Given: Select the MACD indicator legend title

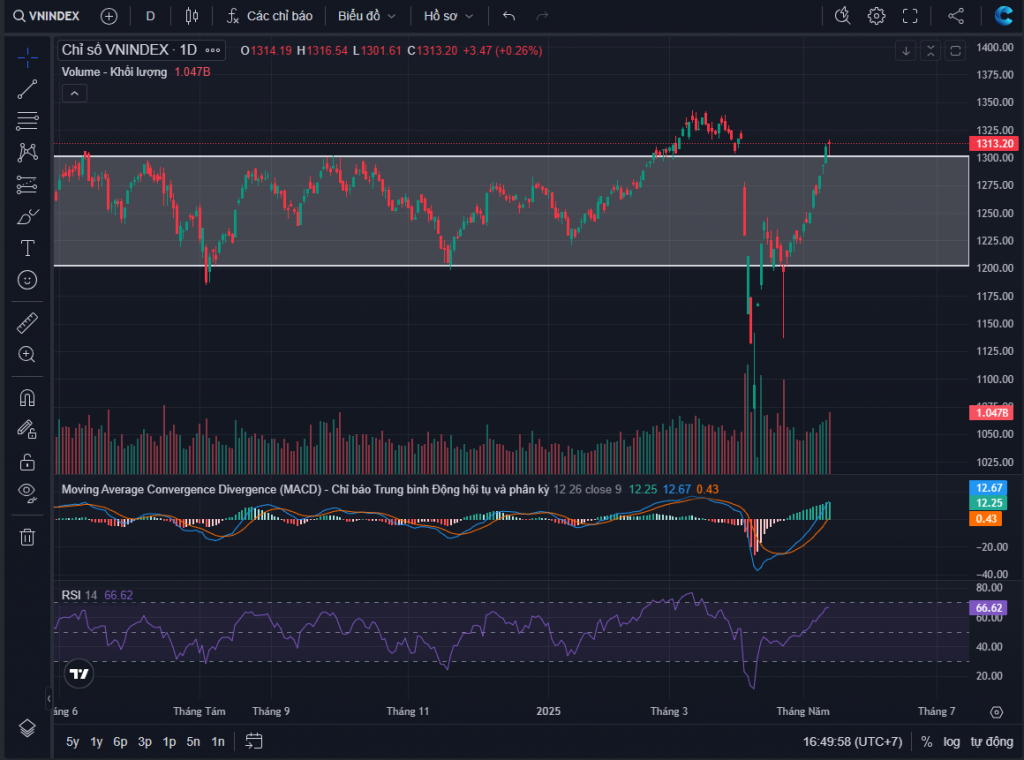Looking at the screenshot, I should [305, 490].
